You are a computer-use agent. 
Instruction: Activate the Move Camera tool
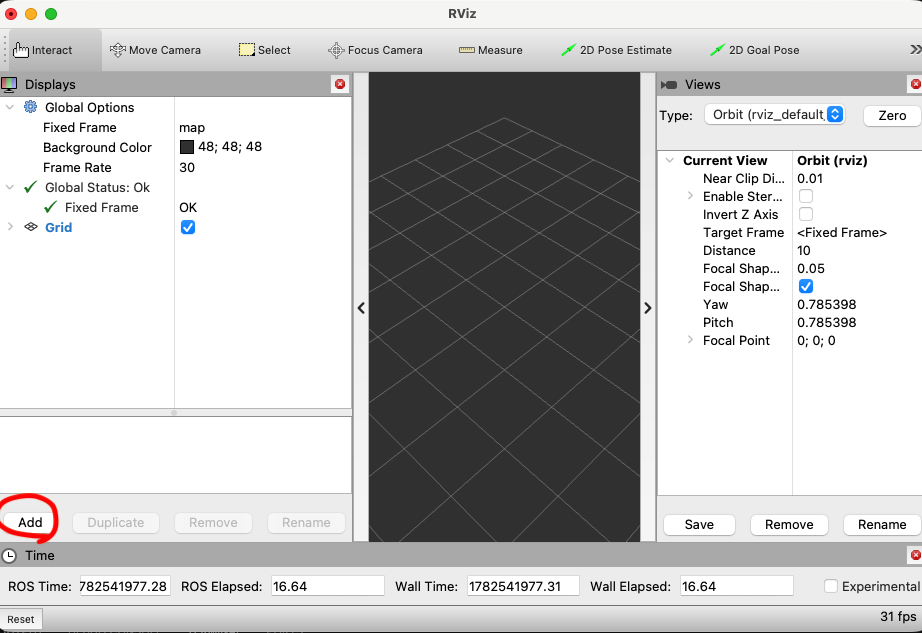(155, 50)
